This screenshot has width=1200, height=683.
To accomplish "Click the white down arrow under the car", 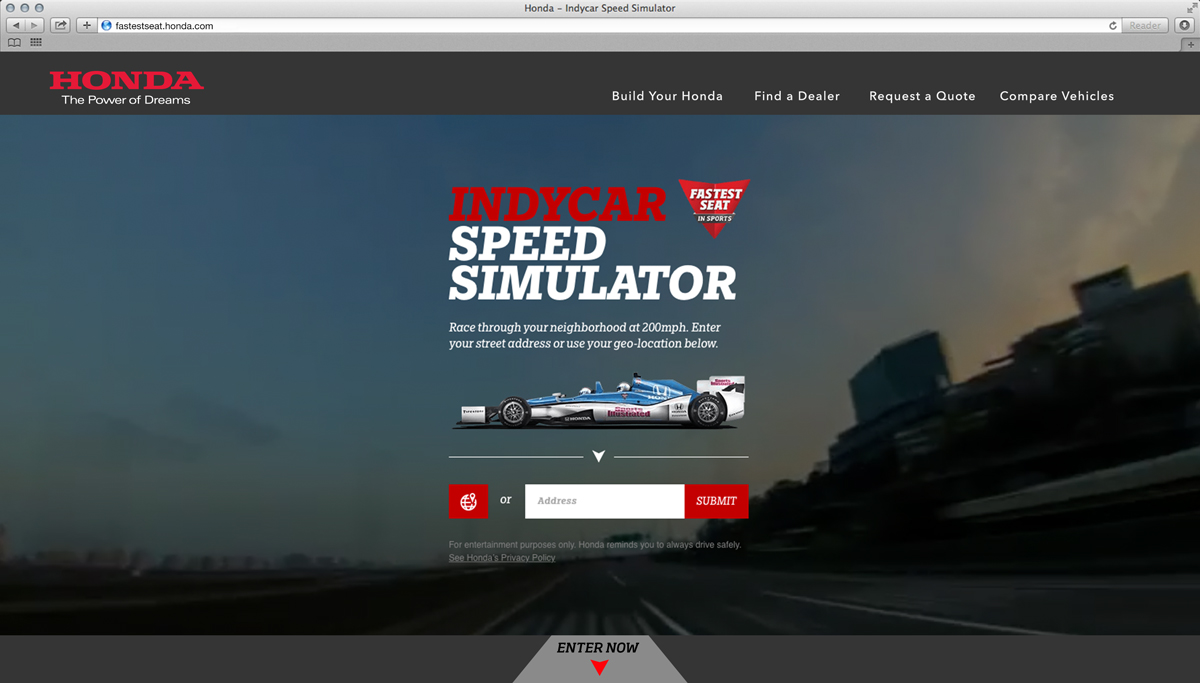I will click(x=599, y=456).
